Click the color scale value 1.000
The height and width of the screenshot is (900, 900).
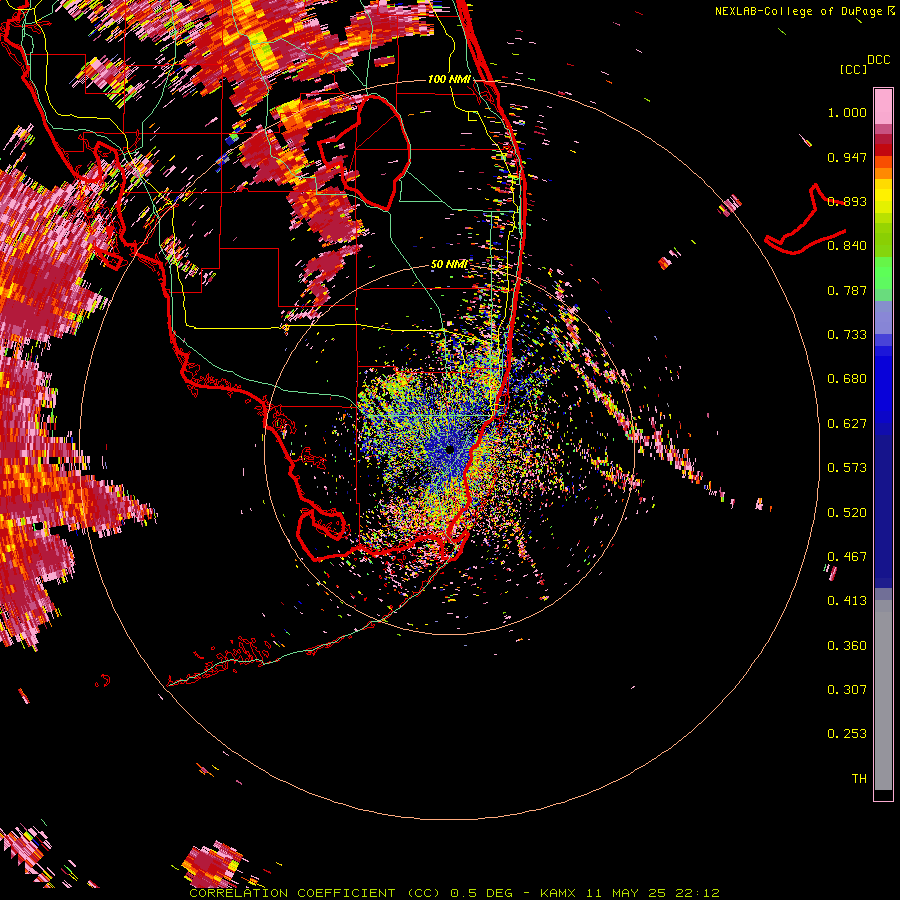847,112
